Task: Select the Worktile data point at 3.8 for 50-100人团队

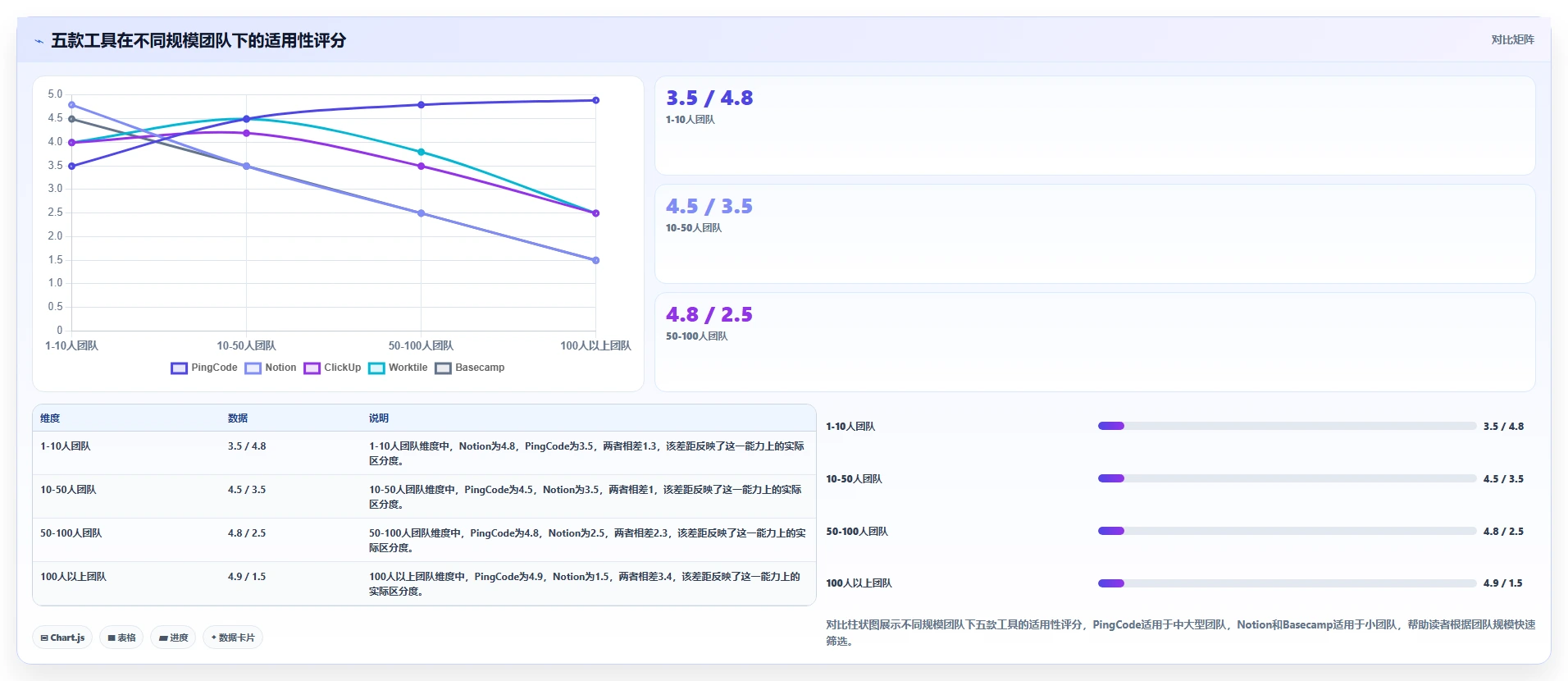Action: point(422,152)
